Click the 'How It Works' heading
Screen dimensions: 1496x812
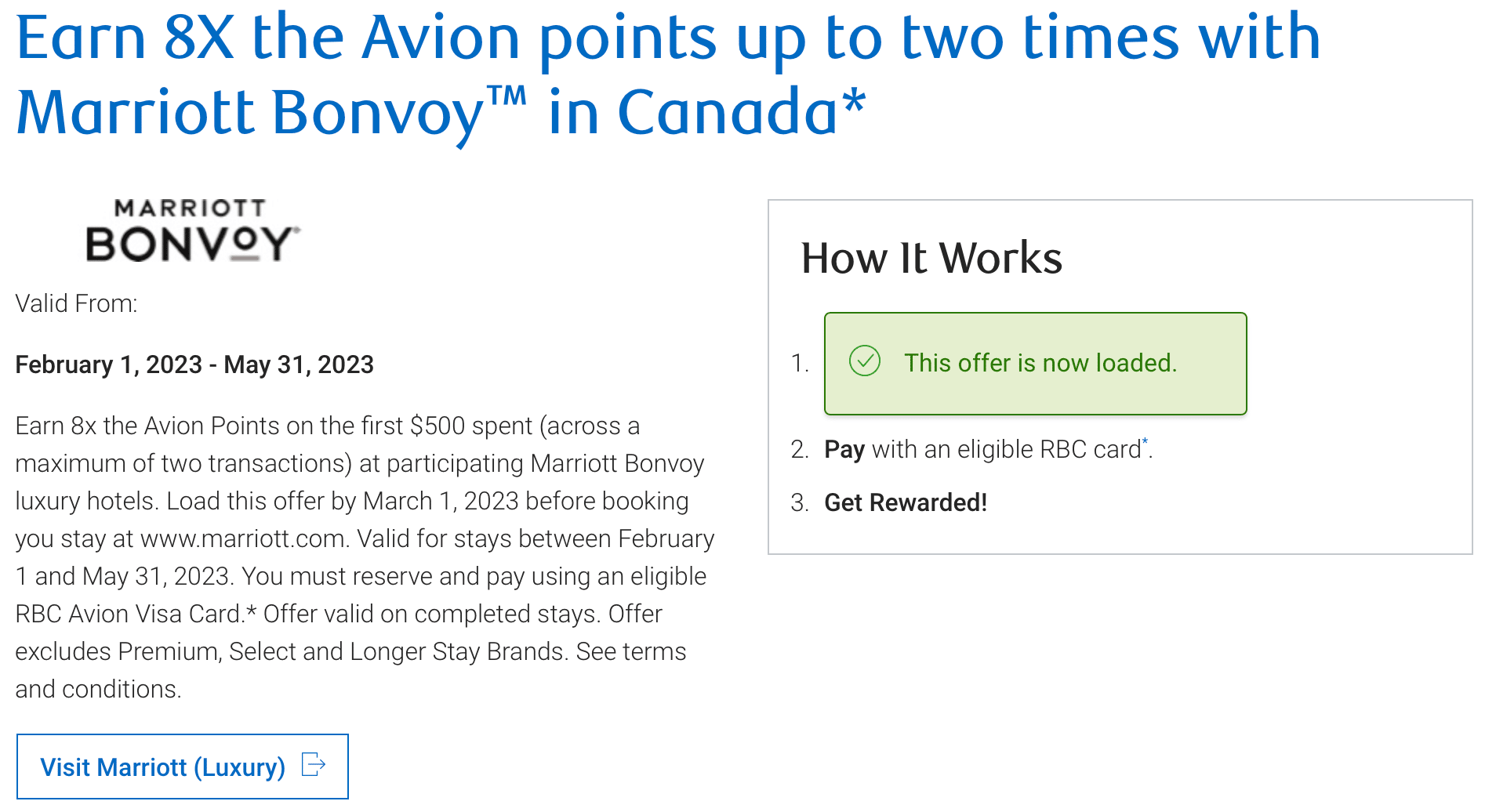[x=931, y=258]
